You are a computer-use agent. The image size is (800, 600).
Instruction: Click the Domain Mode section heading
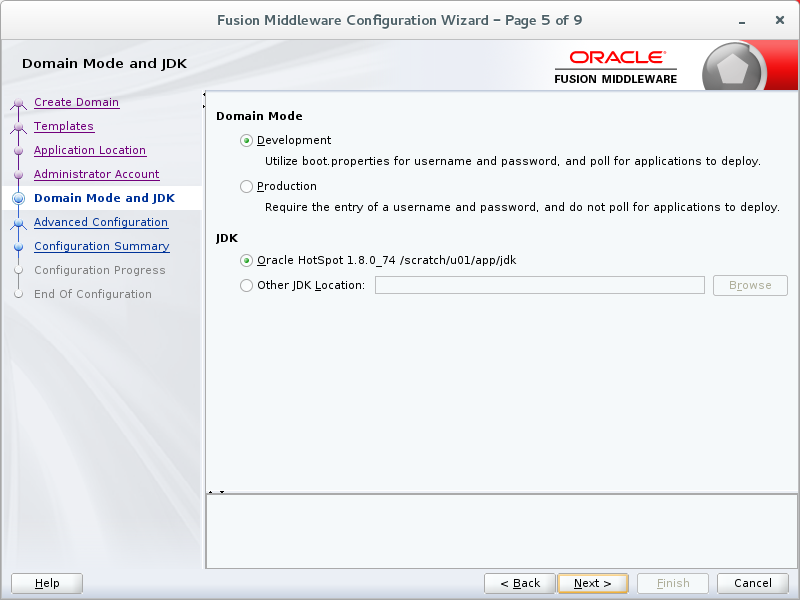click(259, 116)
